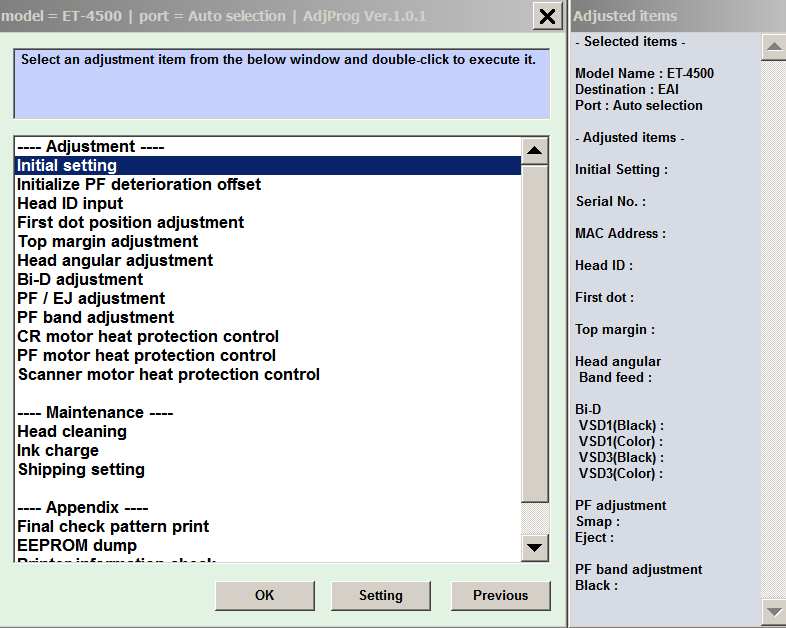
Task: Click VSD1(Color) label under Bi-D
Action: click(x=621, y=442)
